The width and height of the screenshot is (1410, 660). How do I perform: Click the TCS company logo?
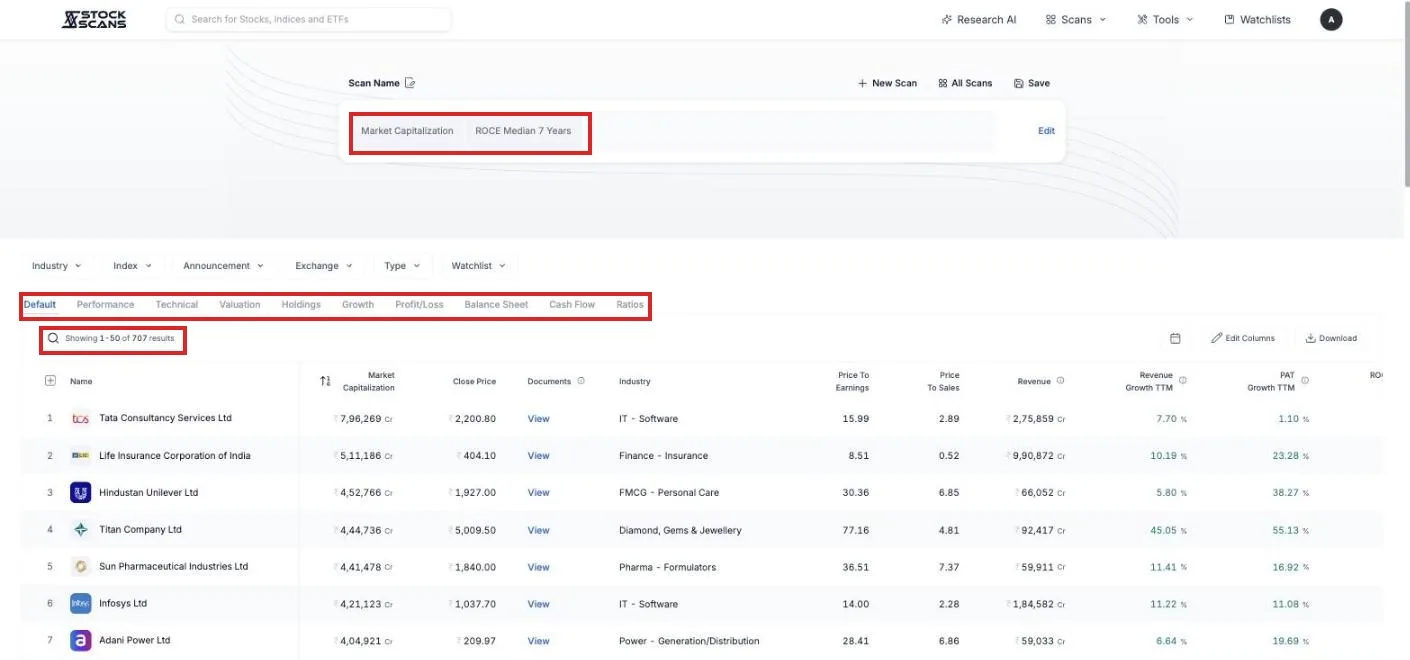point(81,419)
